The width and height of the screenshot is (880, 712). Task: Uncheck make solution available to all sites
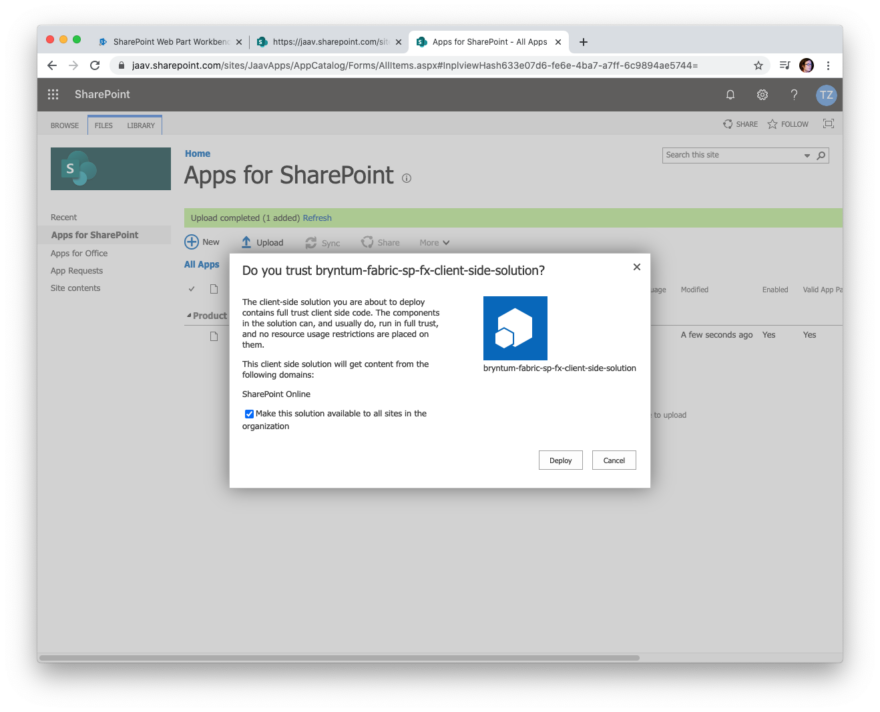(x=249, y=413)
